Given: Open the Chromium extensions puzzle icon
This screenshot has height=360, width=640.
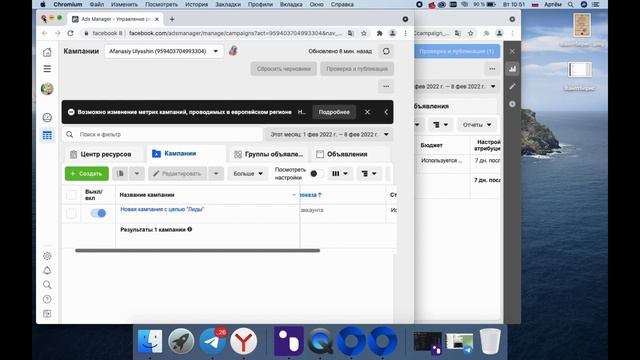Looking at the screenshot, I should 380,33.
